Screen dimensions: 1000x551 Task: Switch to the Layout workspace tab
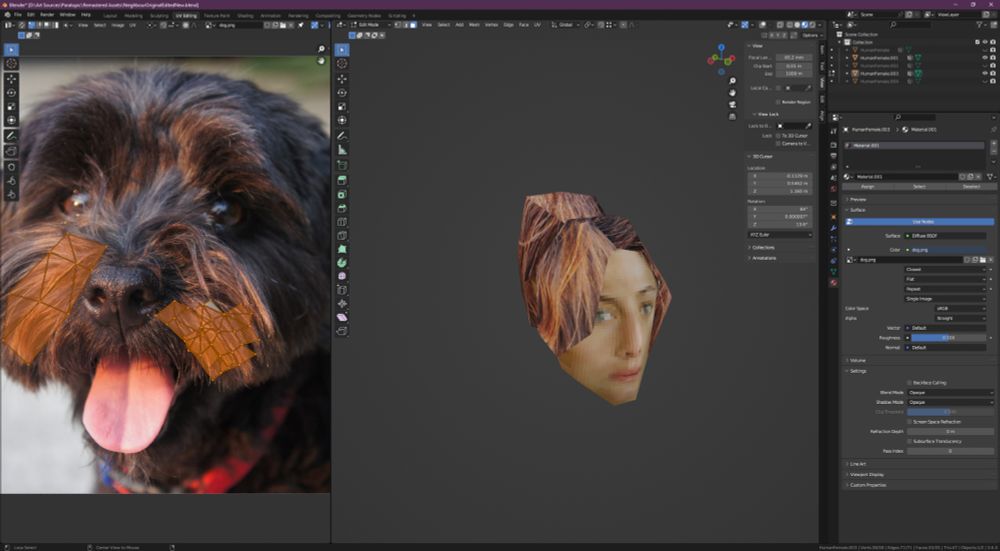point(110,15)
